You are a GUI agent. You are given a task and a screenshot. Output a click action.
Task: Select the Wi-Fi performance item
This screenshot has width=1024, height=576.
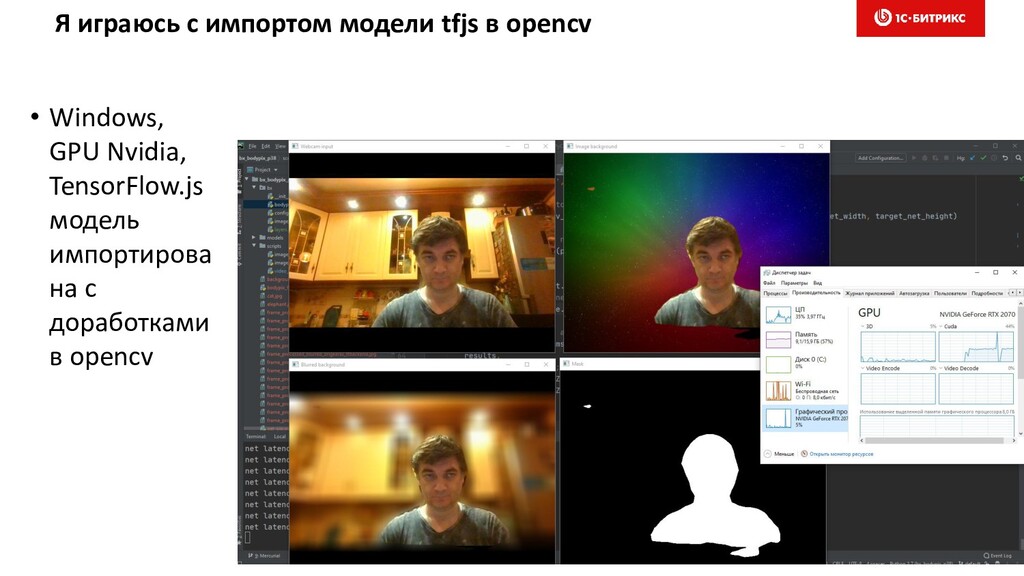[x=805, y=390]
